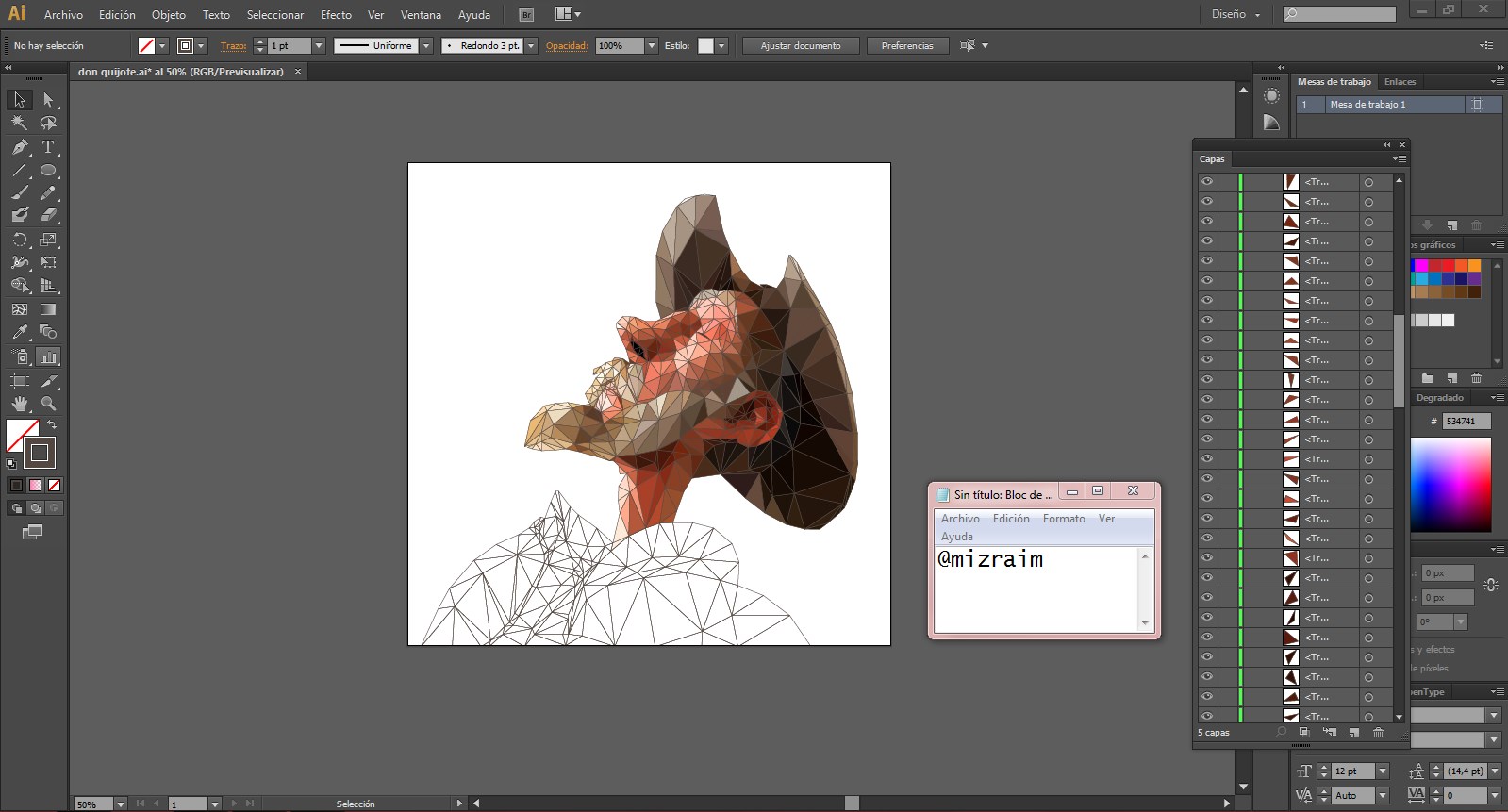Click the trash icon in Capas panel

1378,733
